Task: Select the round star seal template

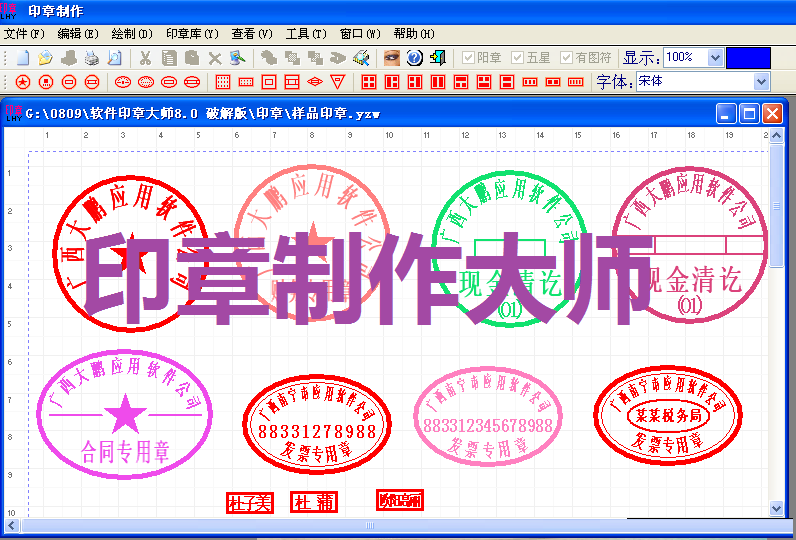Action: [22, 82]
